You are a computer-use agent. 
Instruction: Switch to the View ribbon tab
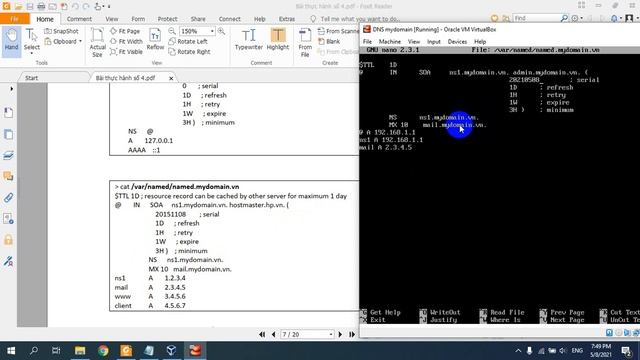(x=111, y=19)
